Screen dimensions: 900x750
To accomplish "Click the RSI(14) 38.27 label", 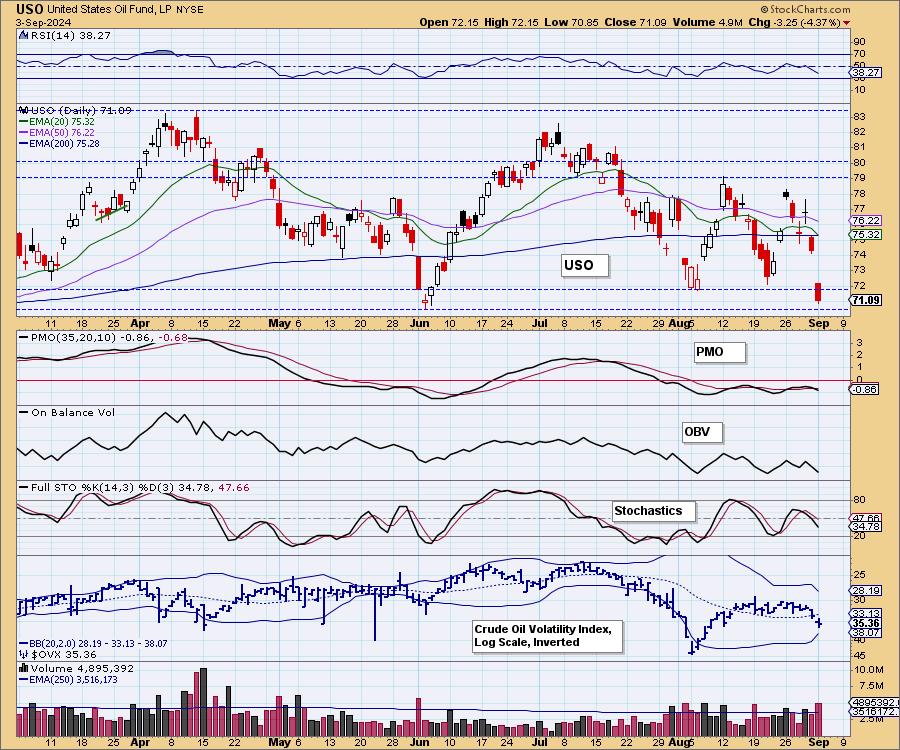I will [71, 35].
